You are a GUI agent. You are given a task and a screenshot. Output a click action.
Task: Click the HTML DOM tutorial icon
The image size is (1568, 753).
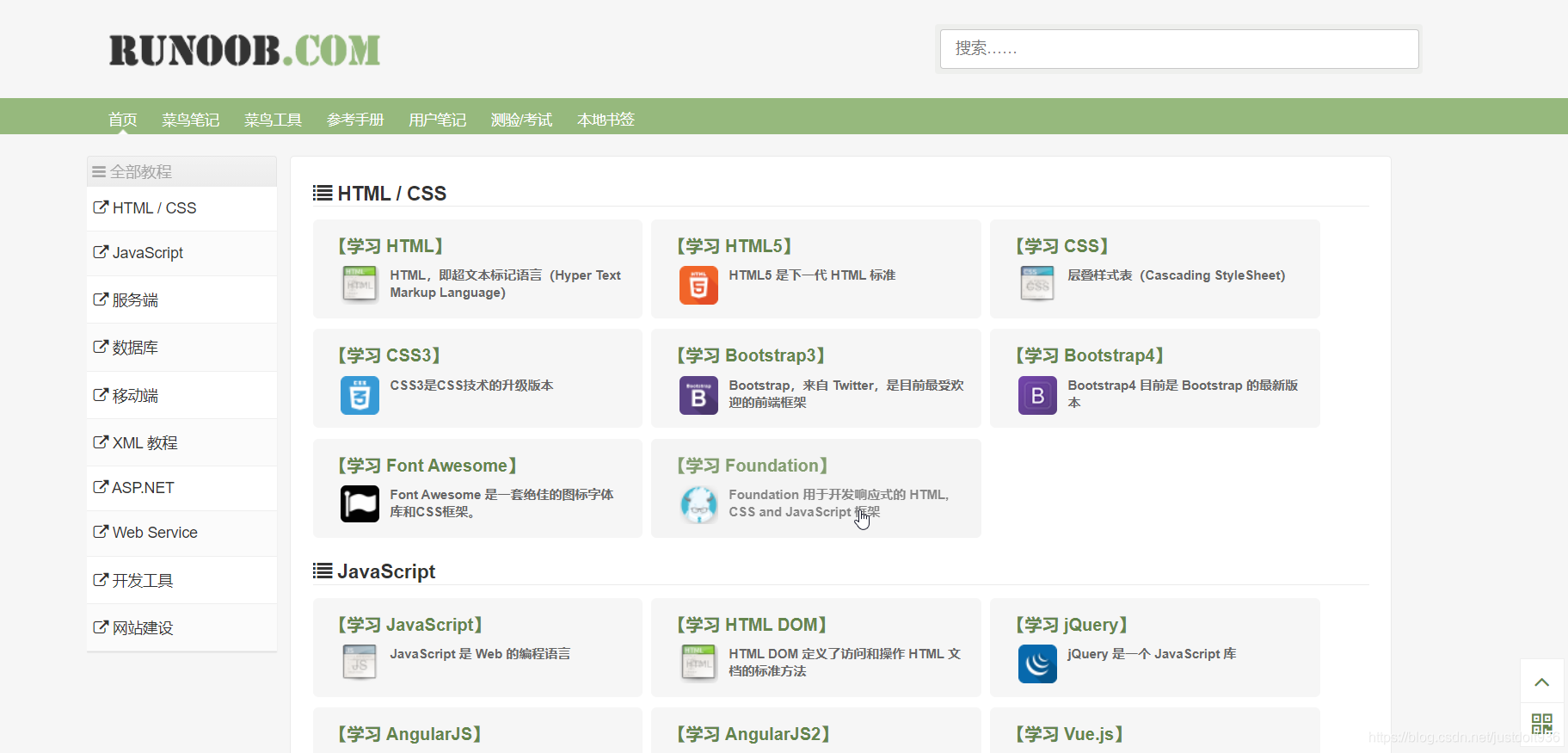[x=698, y=664]
